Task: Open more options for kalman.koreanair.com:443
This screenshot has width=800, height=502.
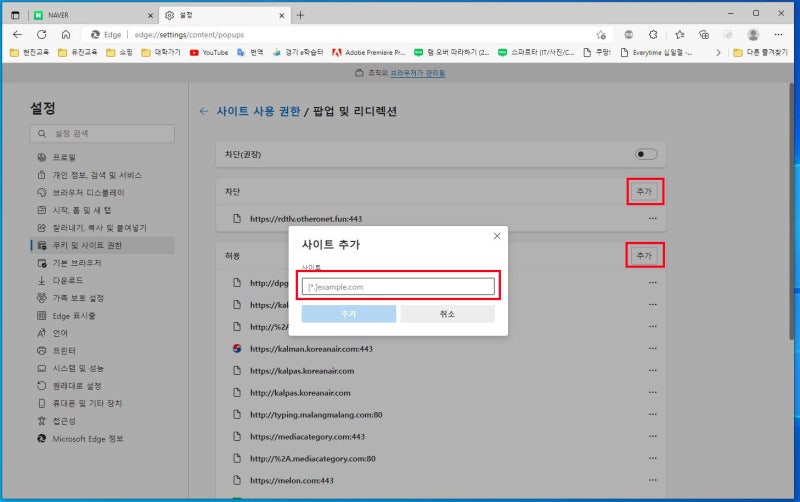Action: coord(653,348)
